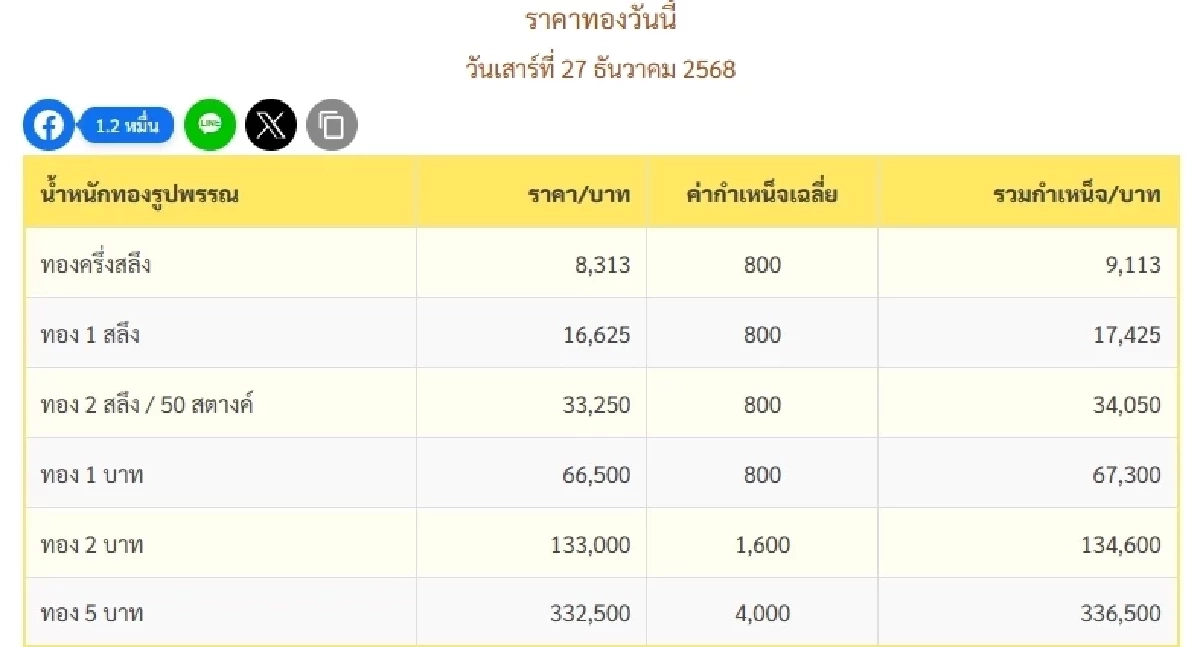The image size is (1200, 647).
Task: Click the gray duplicate/copy icon
Action: (x=333, y=125)
